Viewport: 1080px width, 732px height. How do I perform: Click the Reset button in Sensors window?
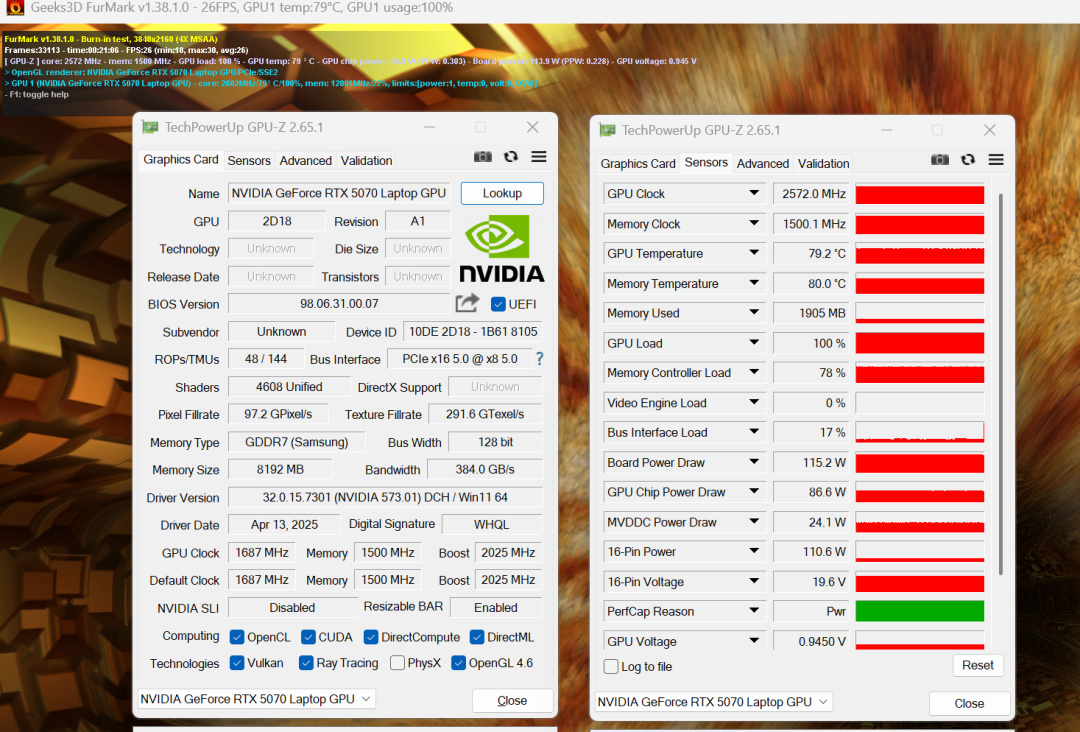(977, 665)
